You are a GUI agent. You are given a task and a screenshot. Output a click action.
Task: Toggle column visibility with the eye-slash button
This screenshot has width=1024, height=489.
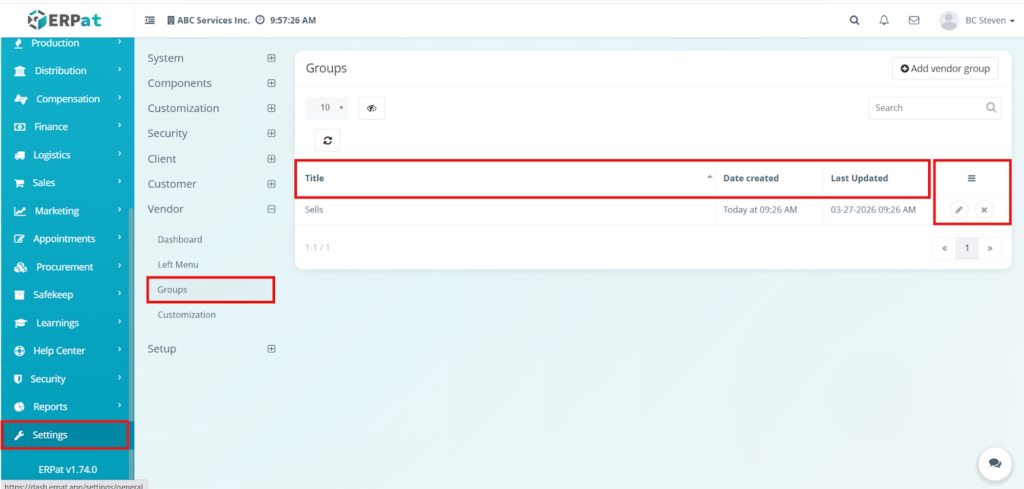pos(372,108)
